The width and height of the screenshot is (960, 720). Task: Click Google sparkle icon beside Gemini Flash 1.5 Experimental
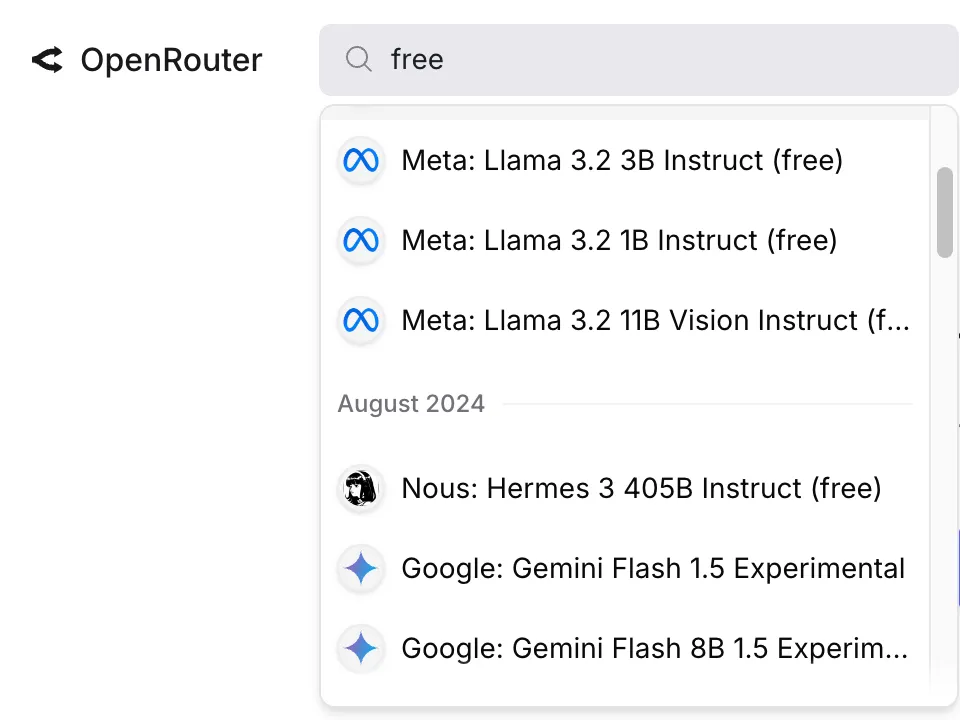pos(361,569)
